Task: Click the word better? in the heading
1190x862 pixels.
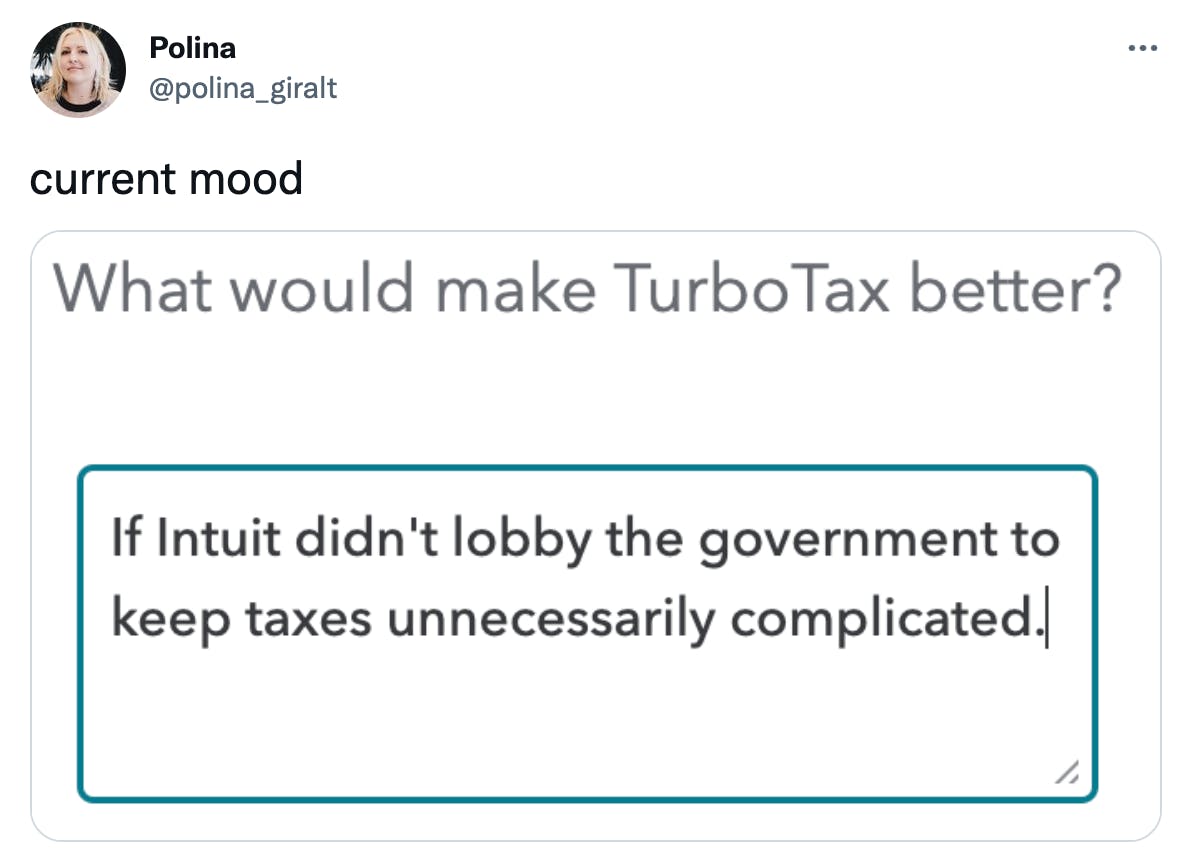Action: [1015, 288]
